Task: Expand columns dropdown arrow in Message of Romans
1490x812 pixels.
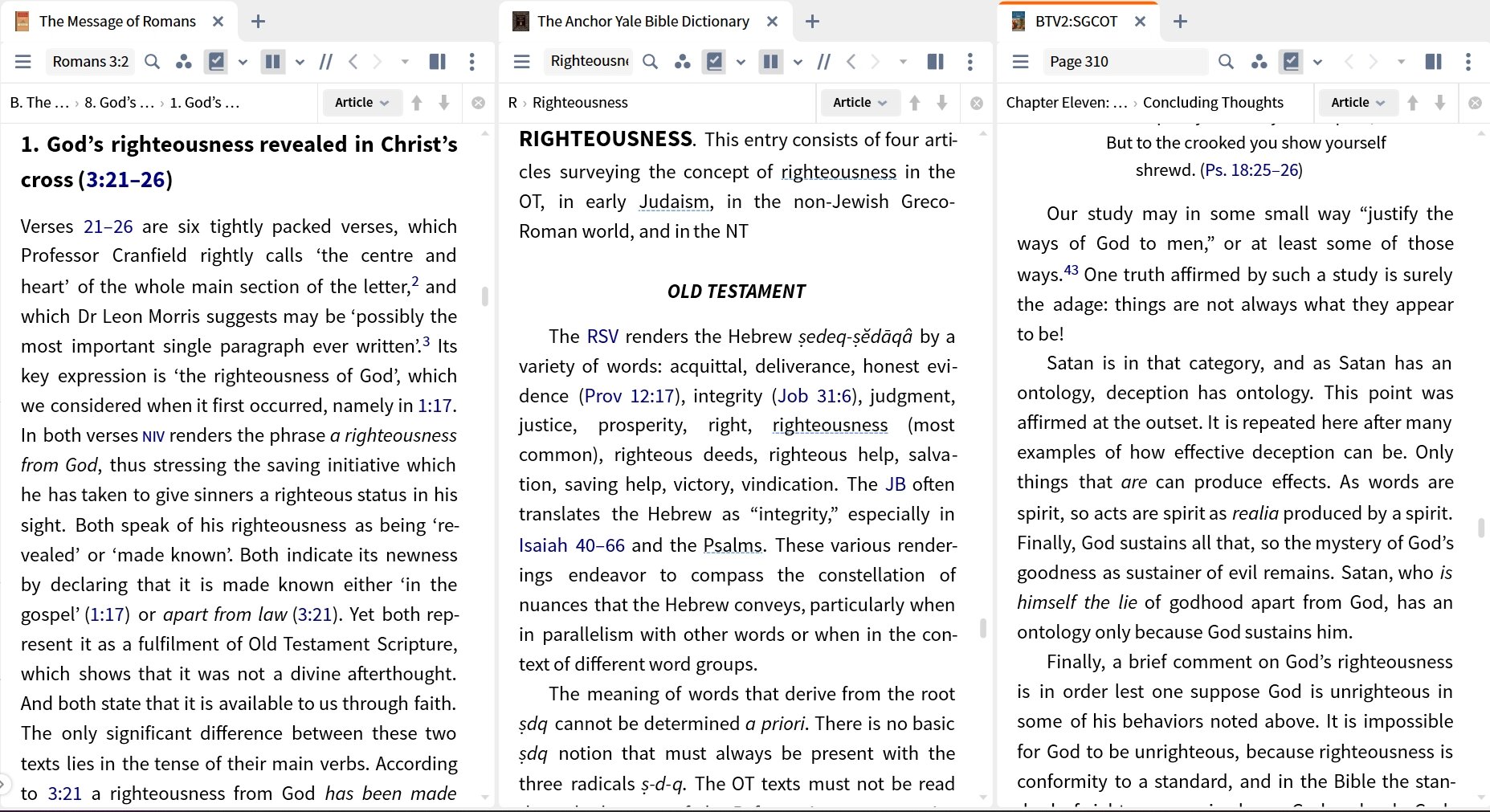Action: 300,62
